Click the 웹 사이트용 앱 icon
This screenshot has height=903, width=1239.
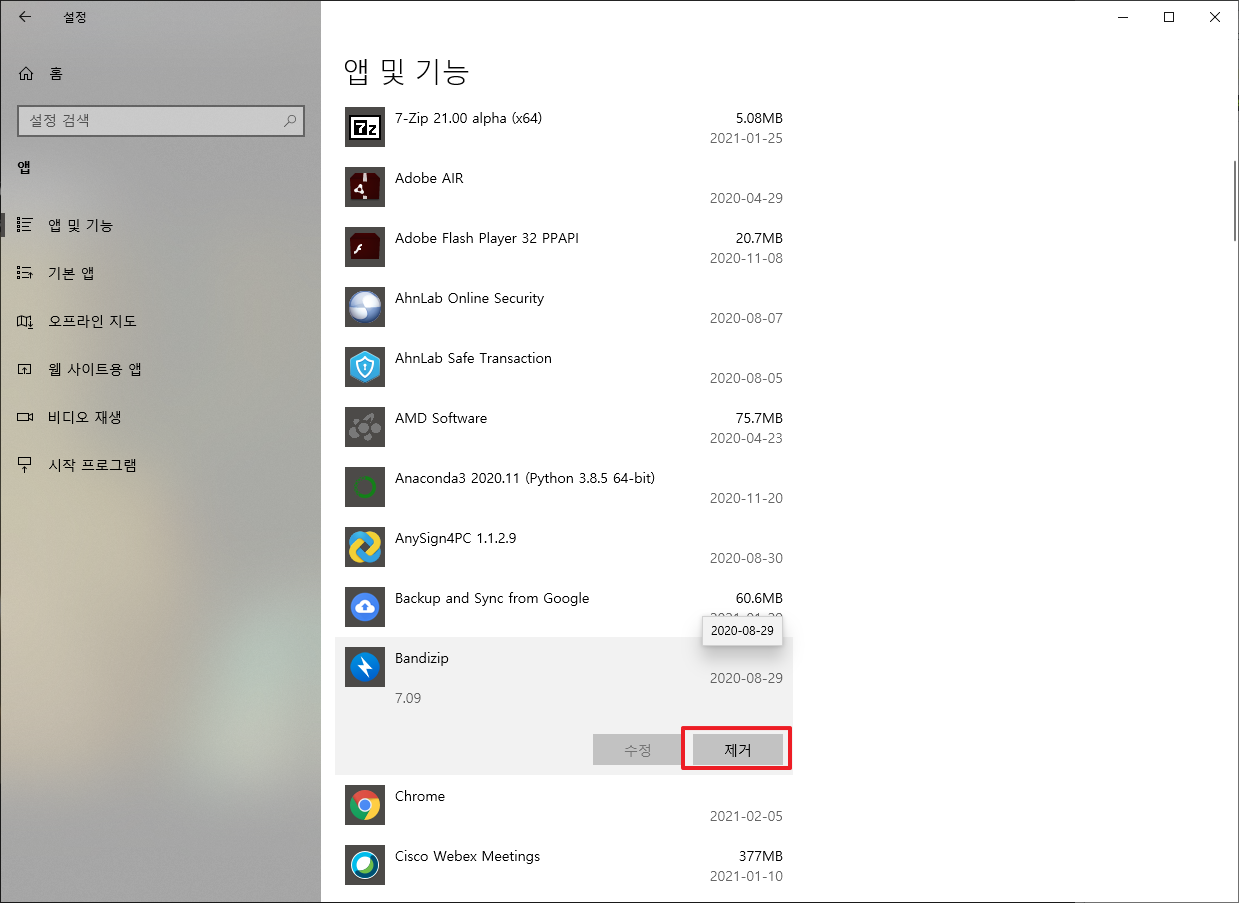point(26,369)
